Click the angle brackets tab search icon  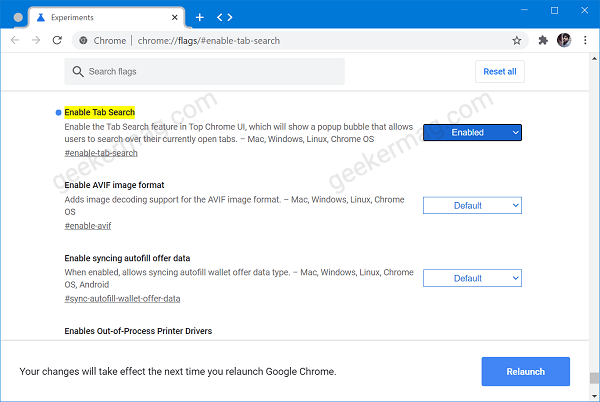pos(225,18)
